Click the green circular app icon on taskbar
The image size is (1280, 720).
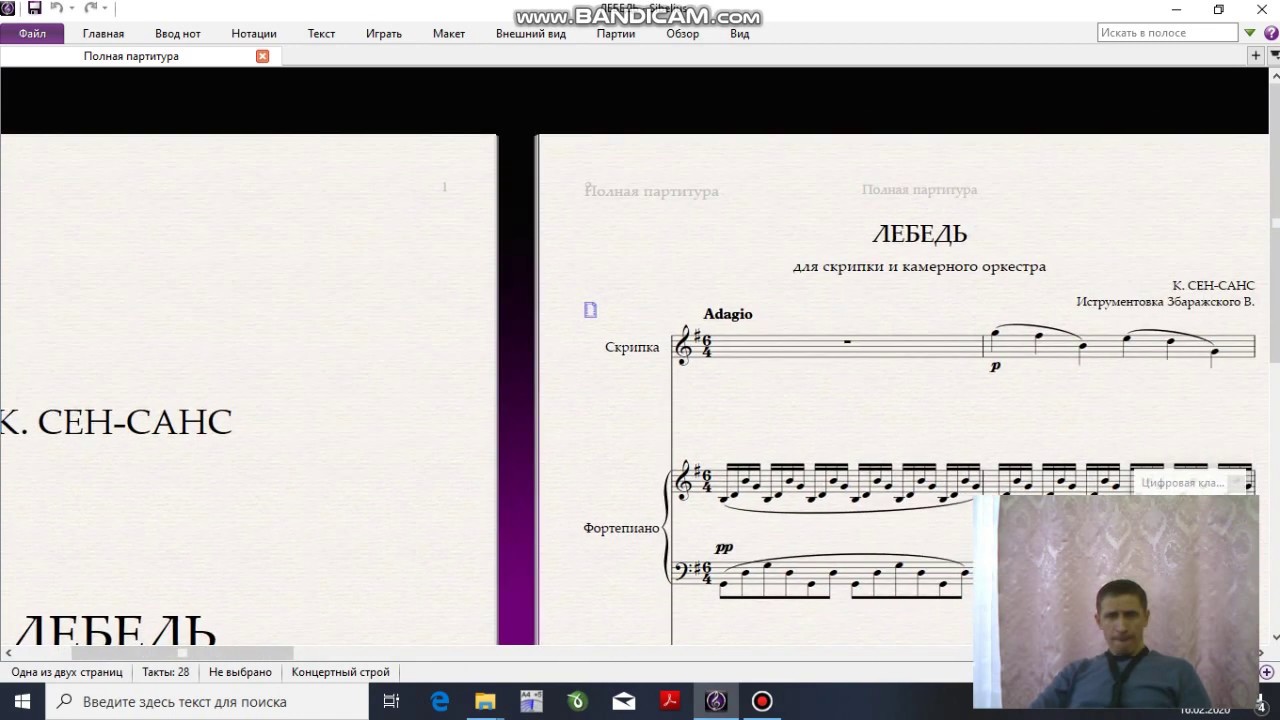point(577,701)
